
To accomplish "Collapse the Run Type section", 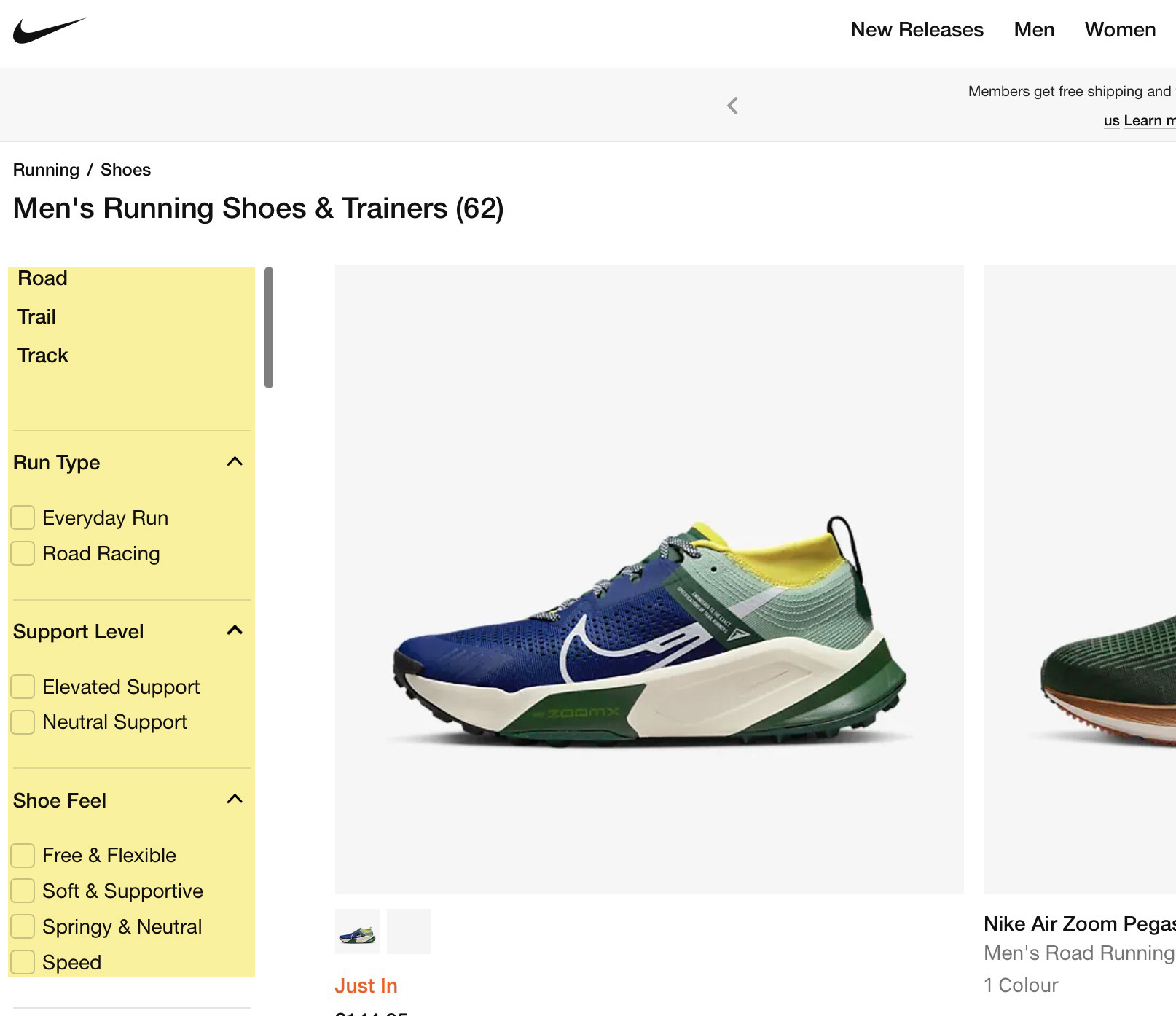I will click(x=234, y=460).
